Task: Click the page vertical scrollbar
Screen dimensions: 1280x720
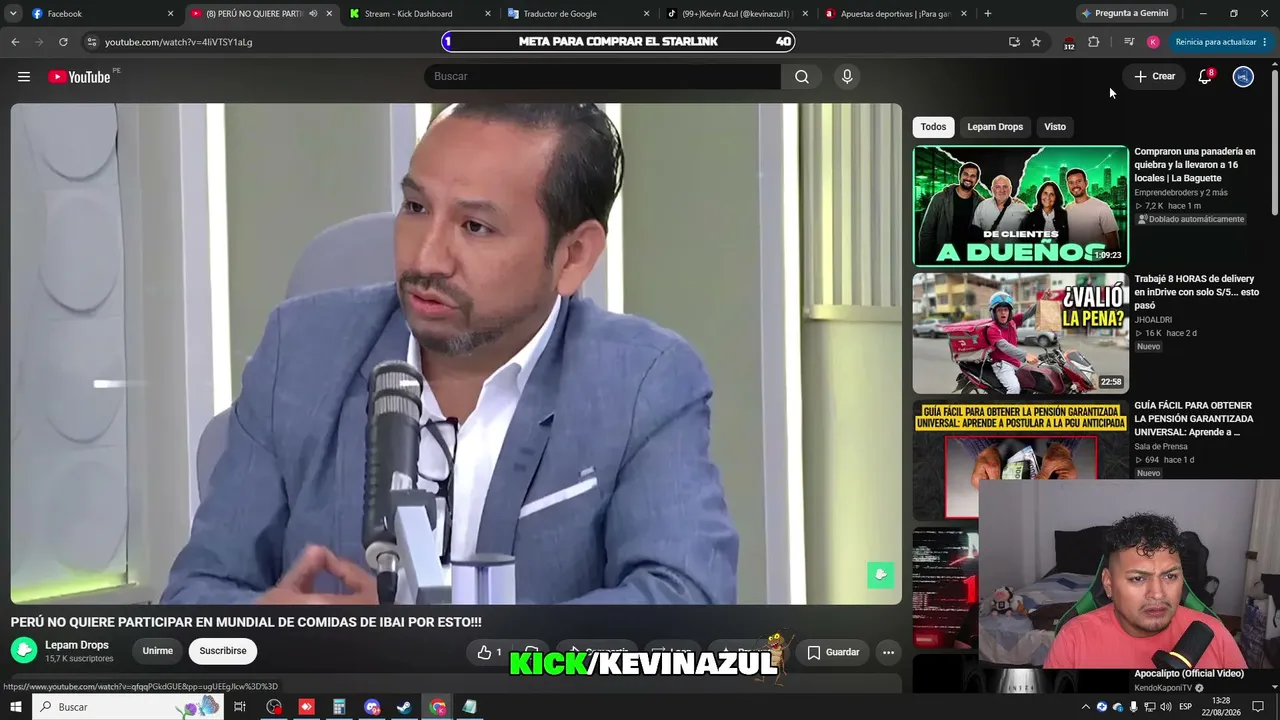Action: [1274, 140]
